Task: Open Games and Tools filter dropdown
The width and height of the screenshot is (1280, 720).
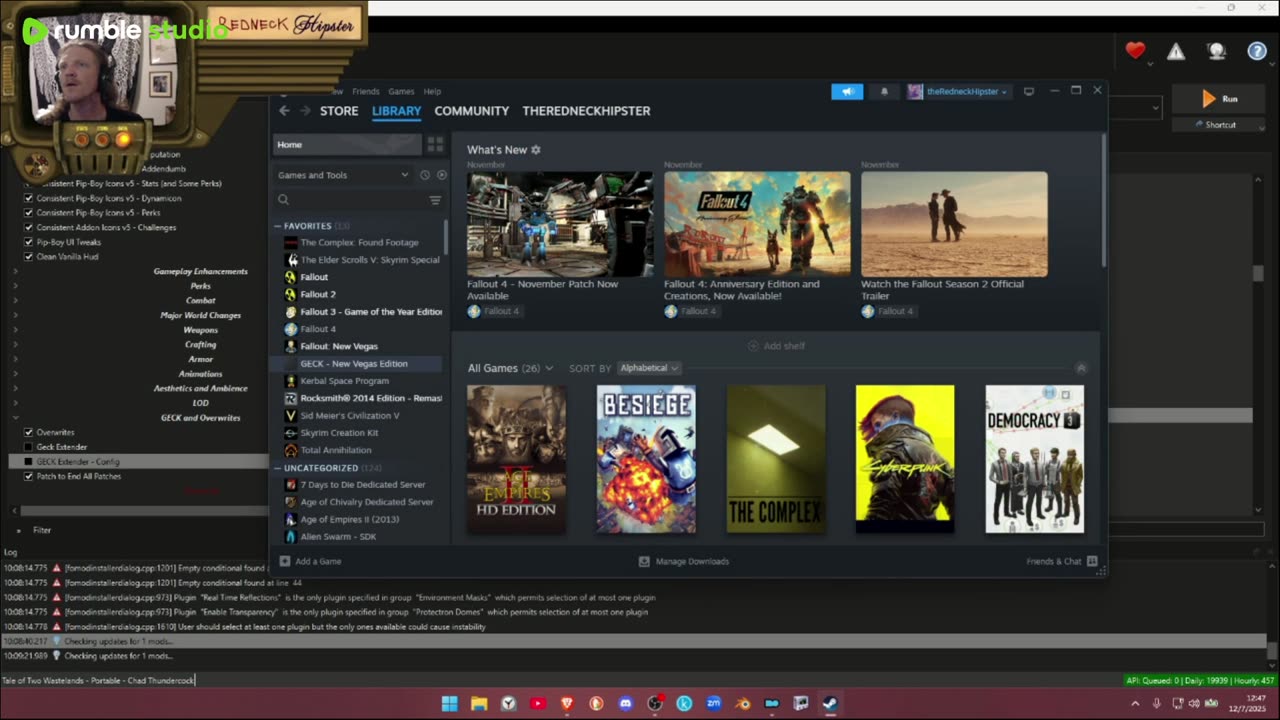Action: pyautogui.click(x=343, y=175)
